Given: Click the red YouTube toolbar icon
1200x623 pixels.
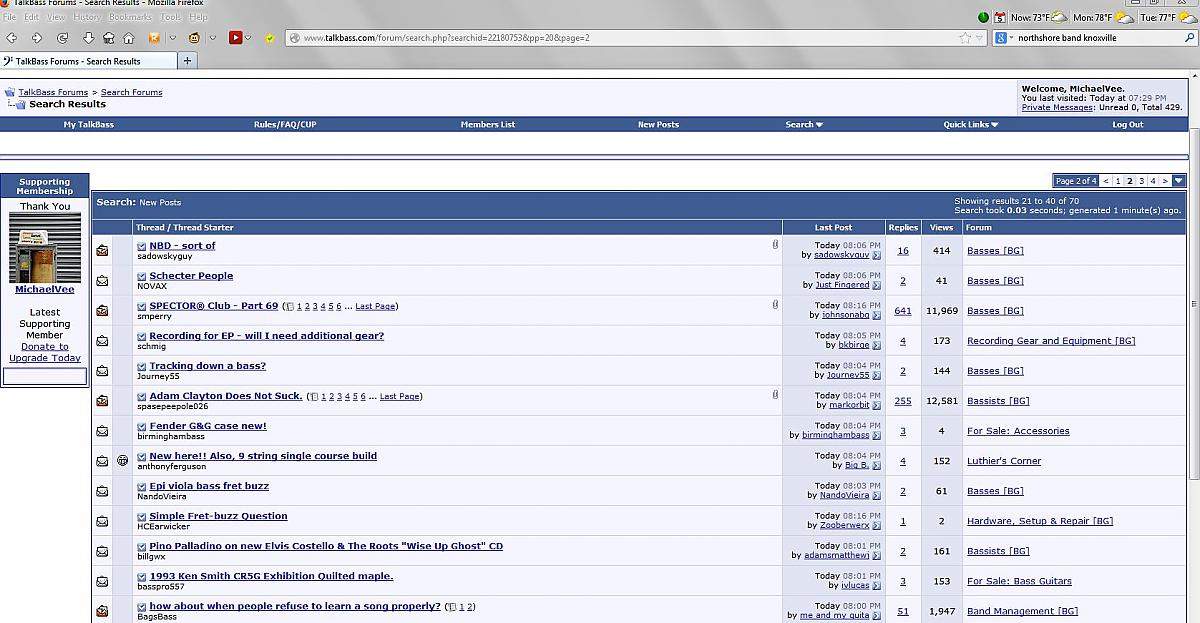Looking at the screenshot, I should [236, 38].
